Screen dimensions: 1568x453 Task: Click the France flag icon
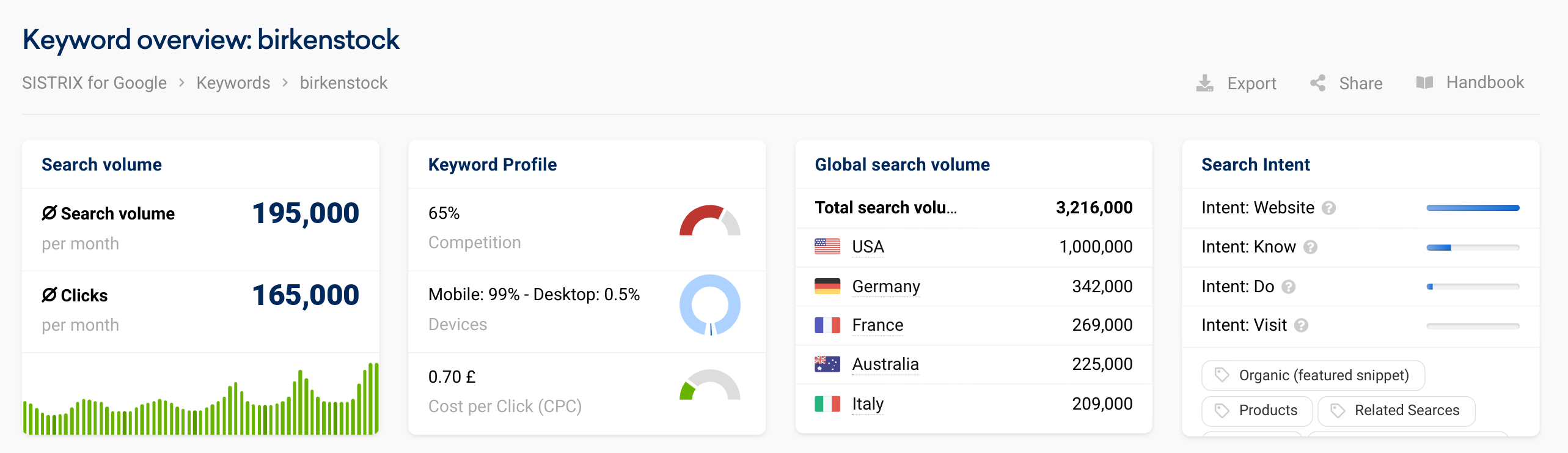click(x=827, y=325)
